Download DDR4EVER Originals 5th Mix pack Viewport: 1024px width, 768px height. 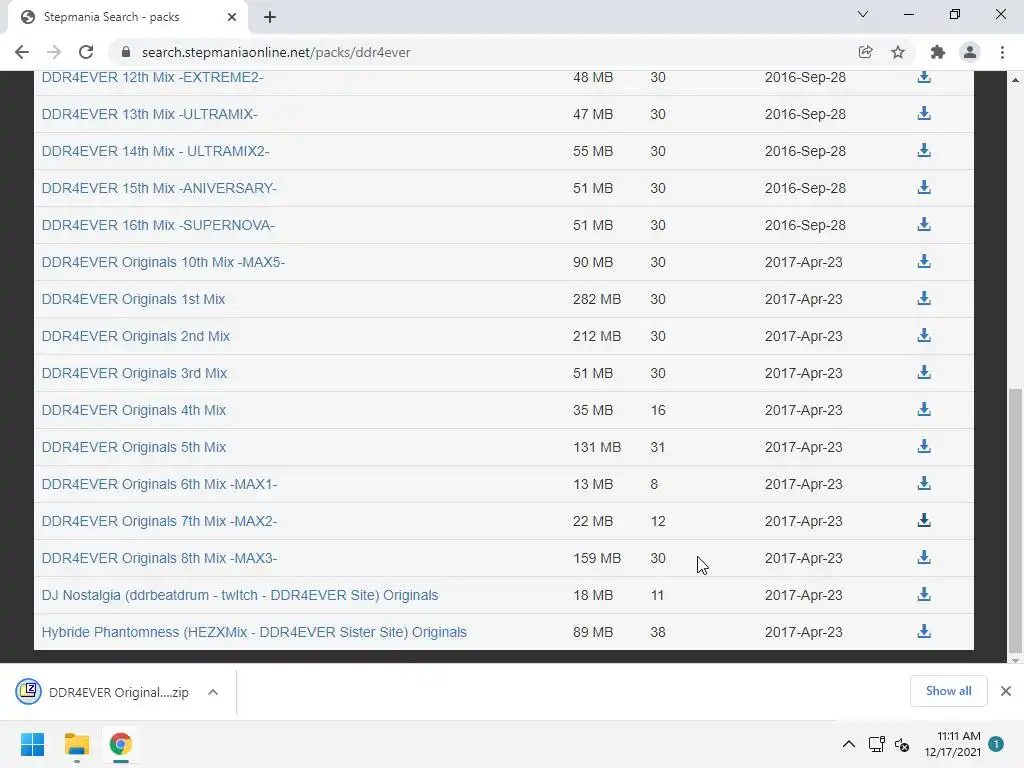click(x=923, y=447)
